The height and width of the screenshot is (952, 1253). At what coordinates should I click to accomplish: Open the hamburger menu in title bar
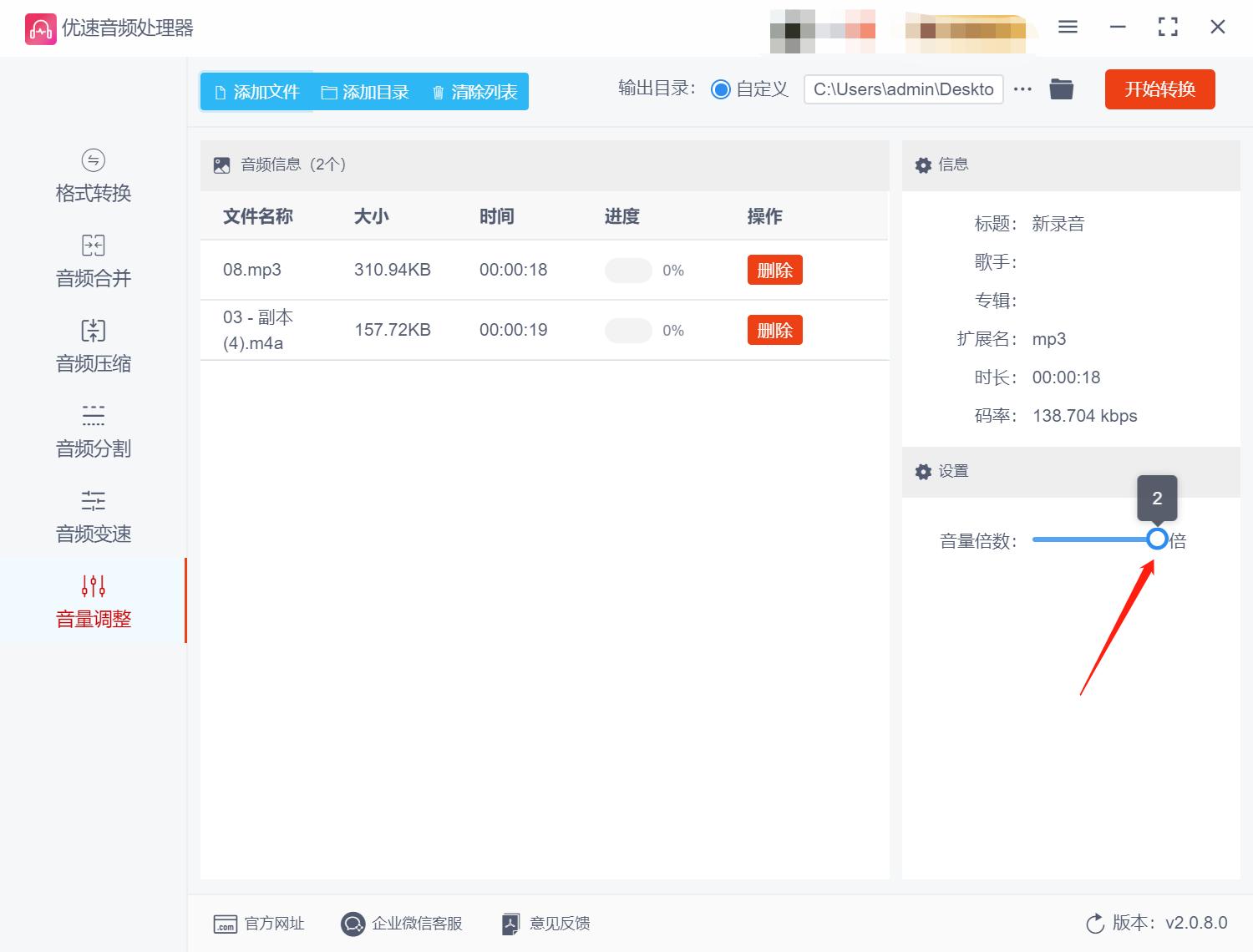click(x=1068, y=27)
